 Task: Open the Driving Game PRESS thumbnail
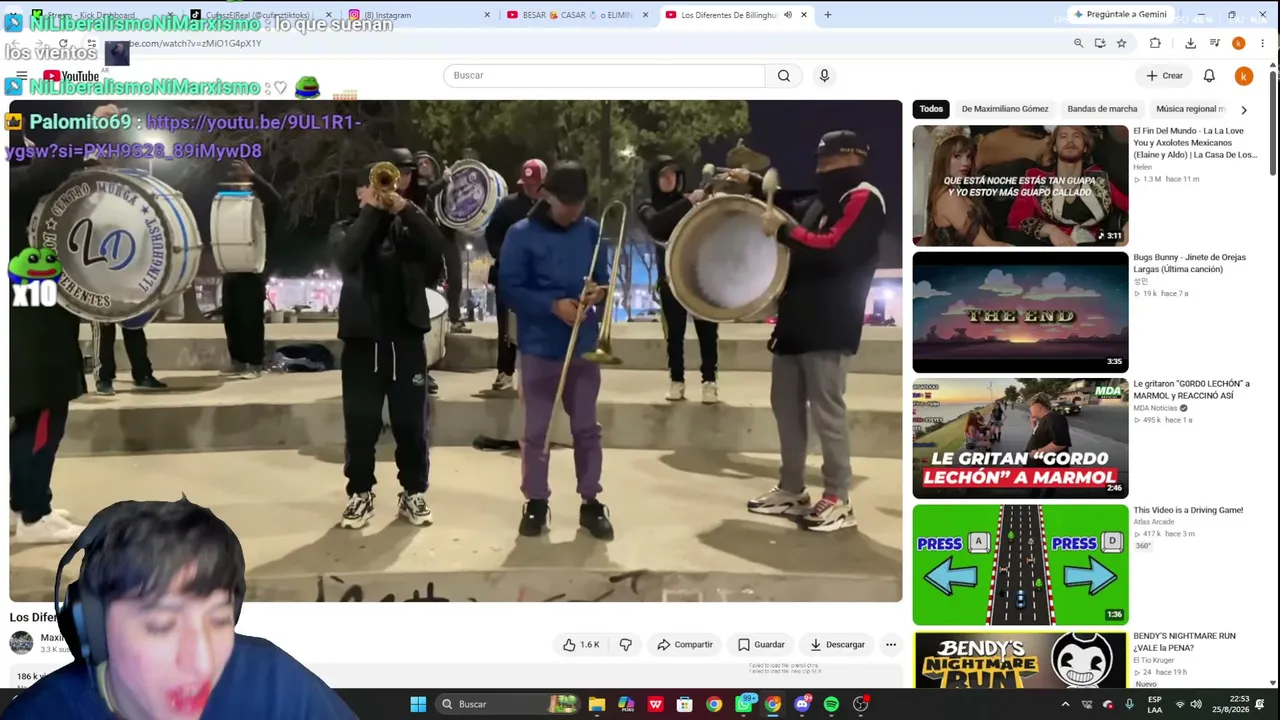click(1020, 565)
